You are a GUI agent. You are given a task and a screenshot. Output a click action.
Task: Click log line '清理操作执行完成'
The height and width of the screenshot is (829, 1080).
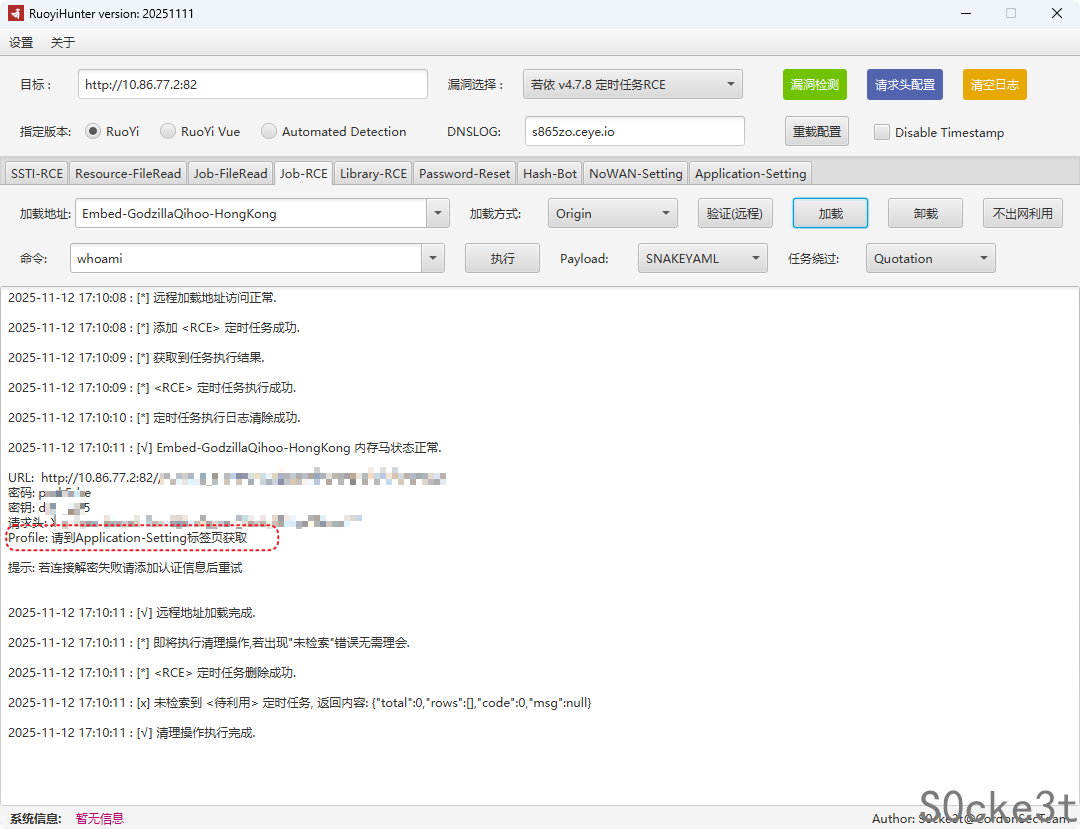pyautogui.click(x=132, y=733)
